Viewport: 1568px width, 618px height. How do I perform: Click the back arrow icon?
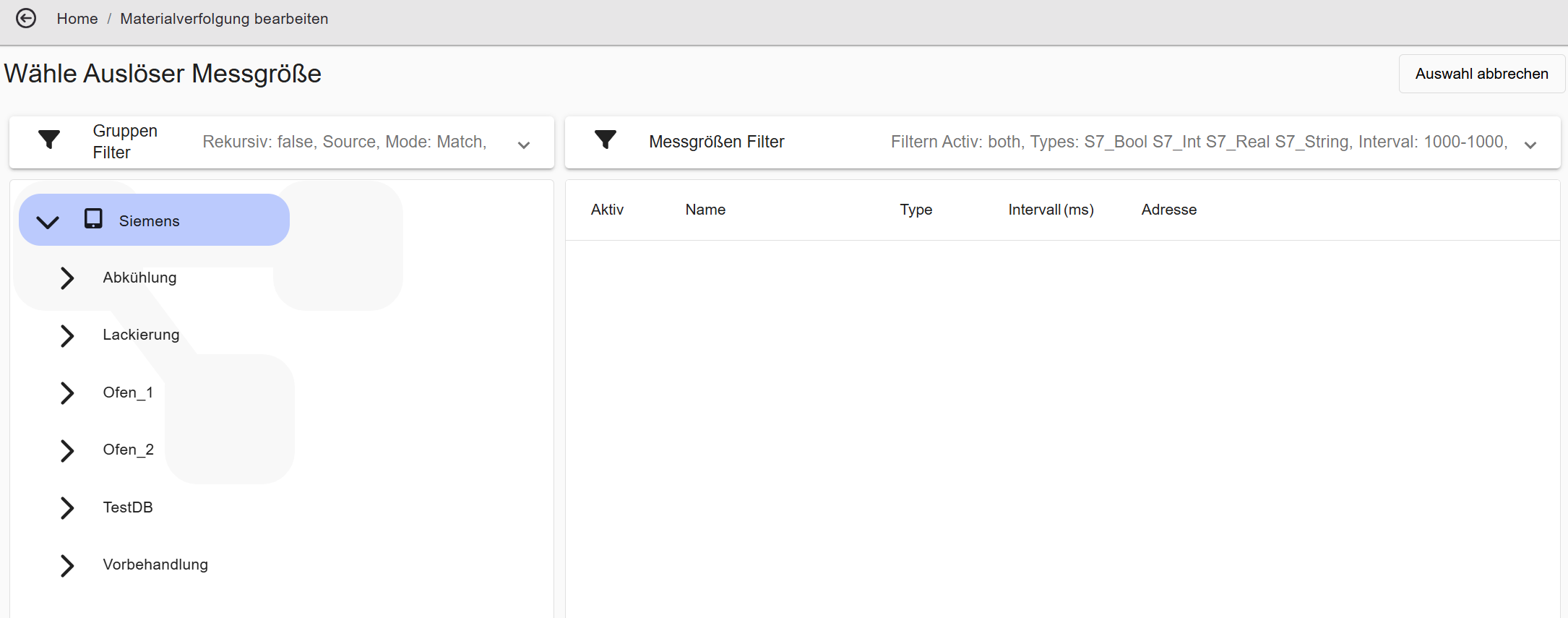tap(26, 18)
